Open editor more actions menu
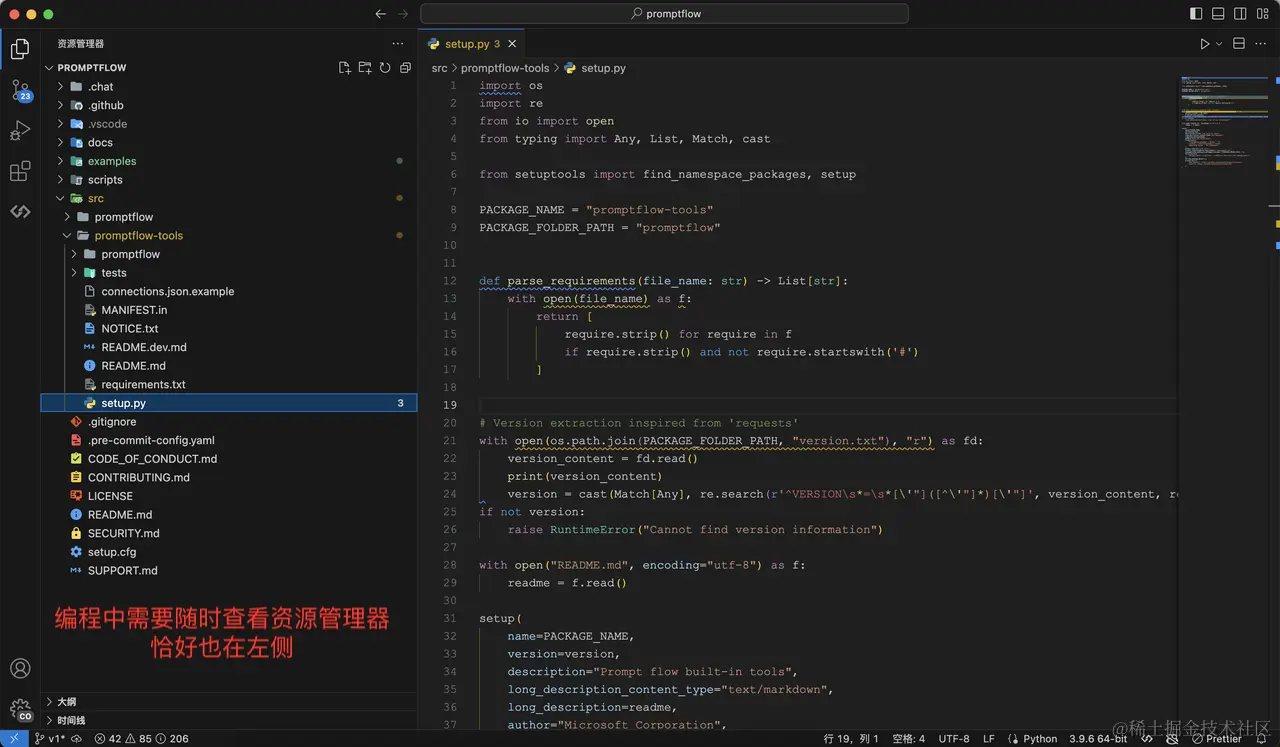This screenshot has height=747, width=1280. (1261, 44)
